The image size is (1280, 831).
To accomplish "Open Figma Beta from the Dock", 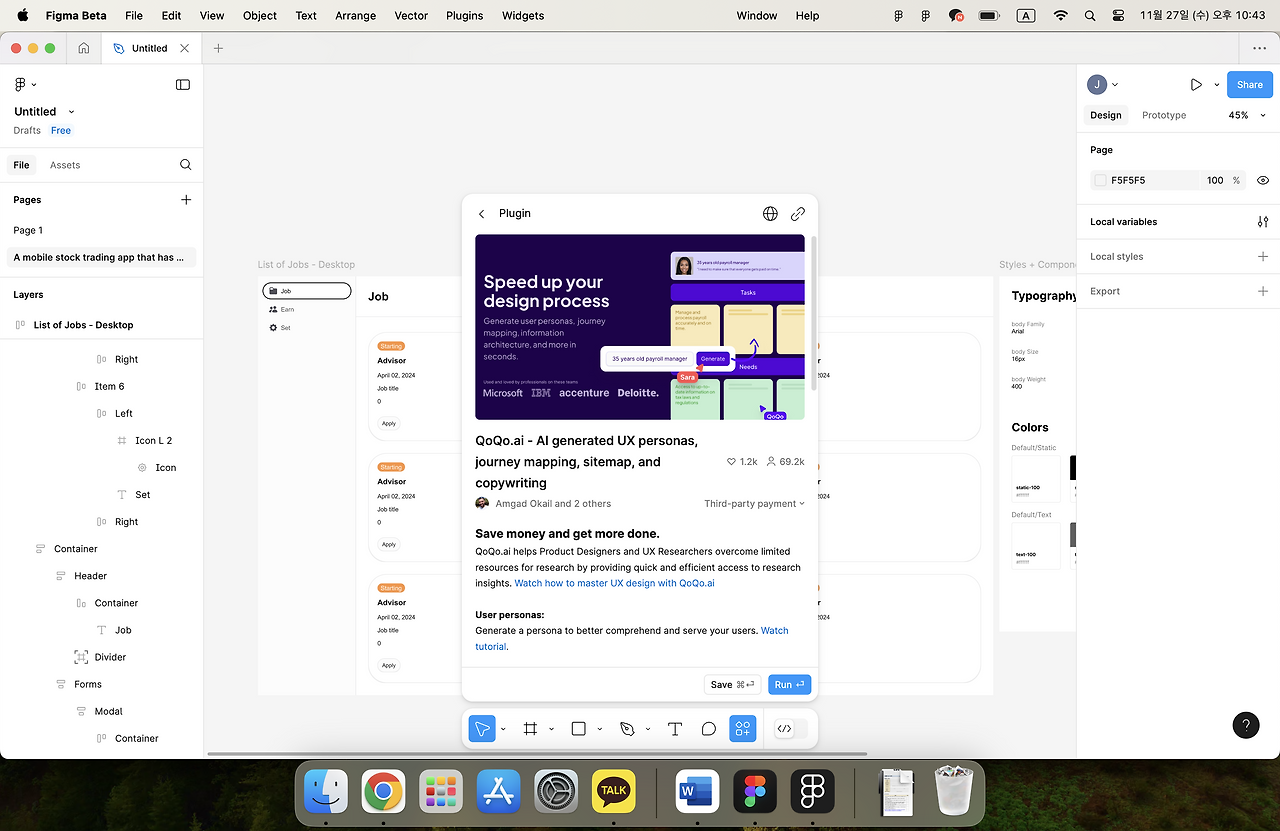I will pyautogui.click(x=811, y=791).
